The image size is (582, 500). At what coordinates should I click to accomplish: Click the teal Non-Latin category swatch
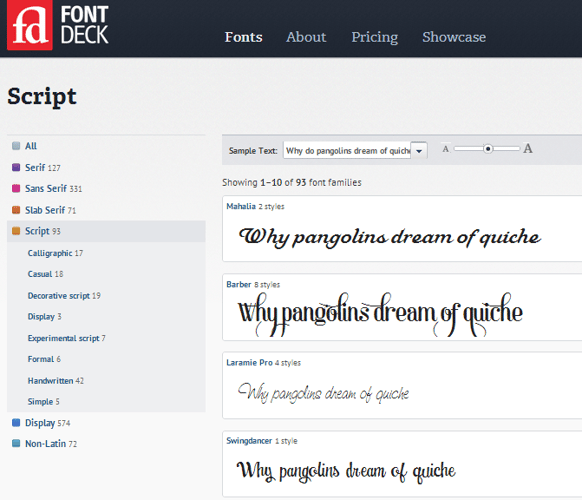16,443
